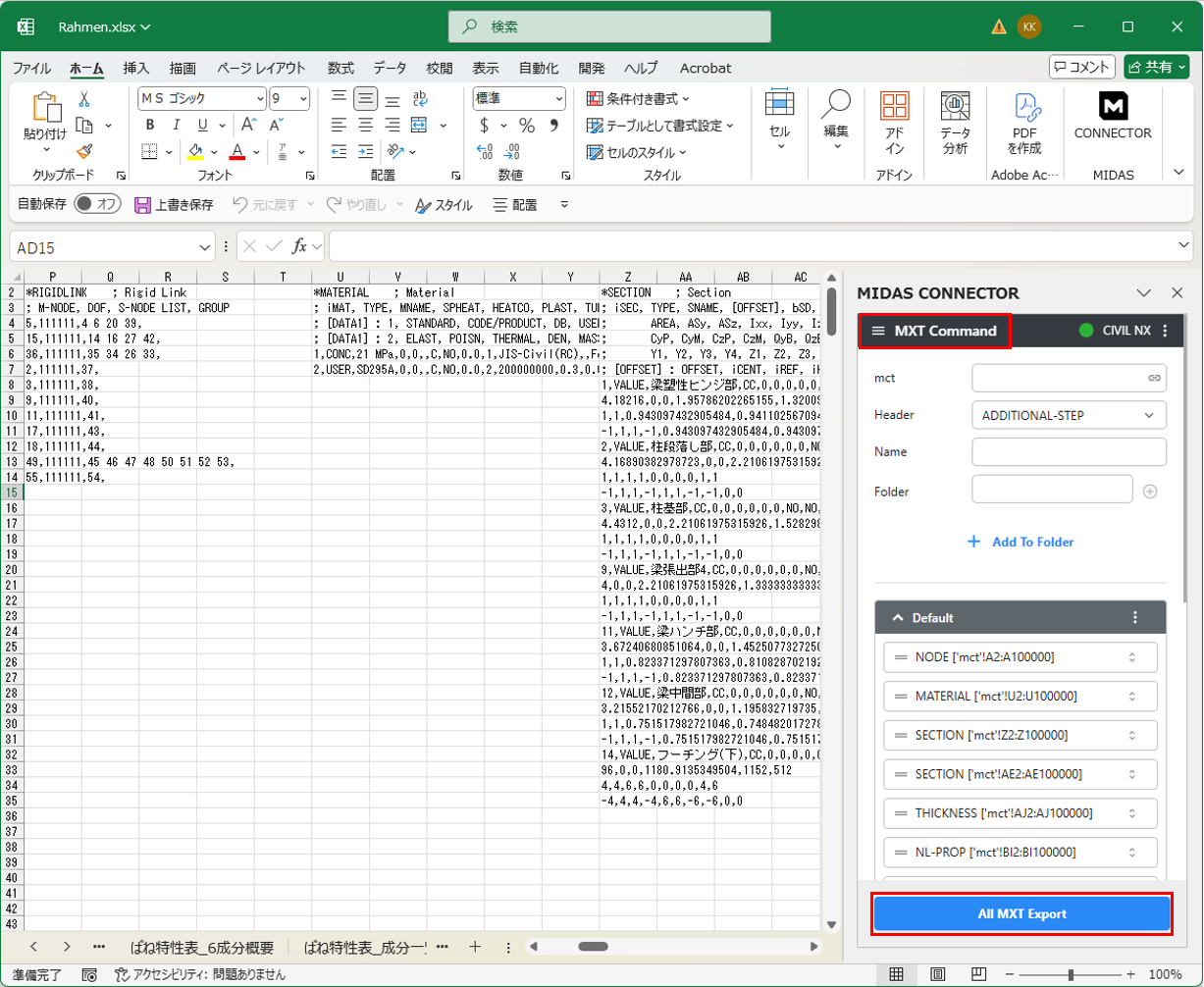Viewport: 1204px width, 987px height.
Task: Open the ファイル menu tab
Action: tap(31, 68)
